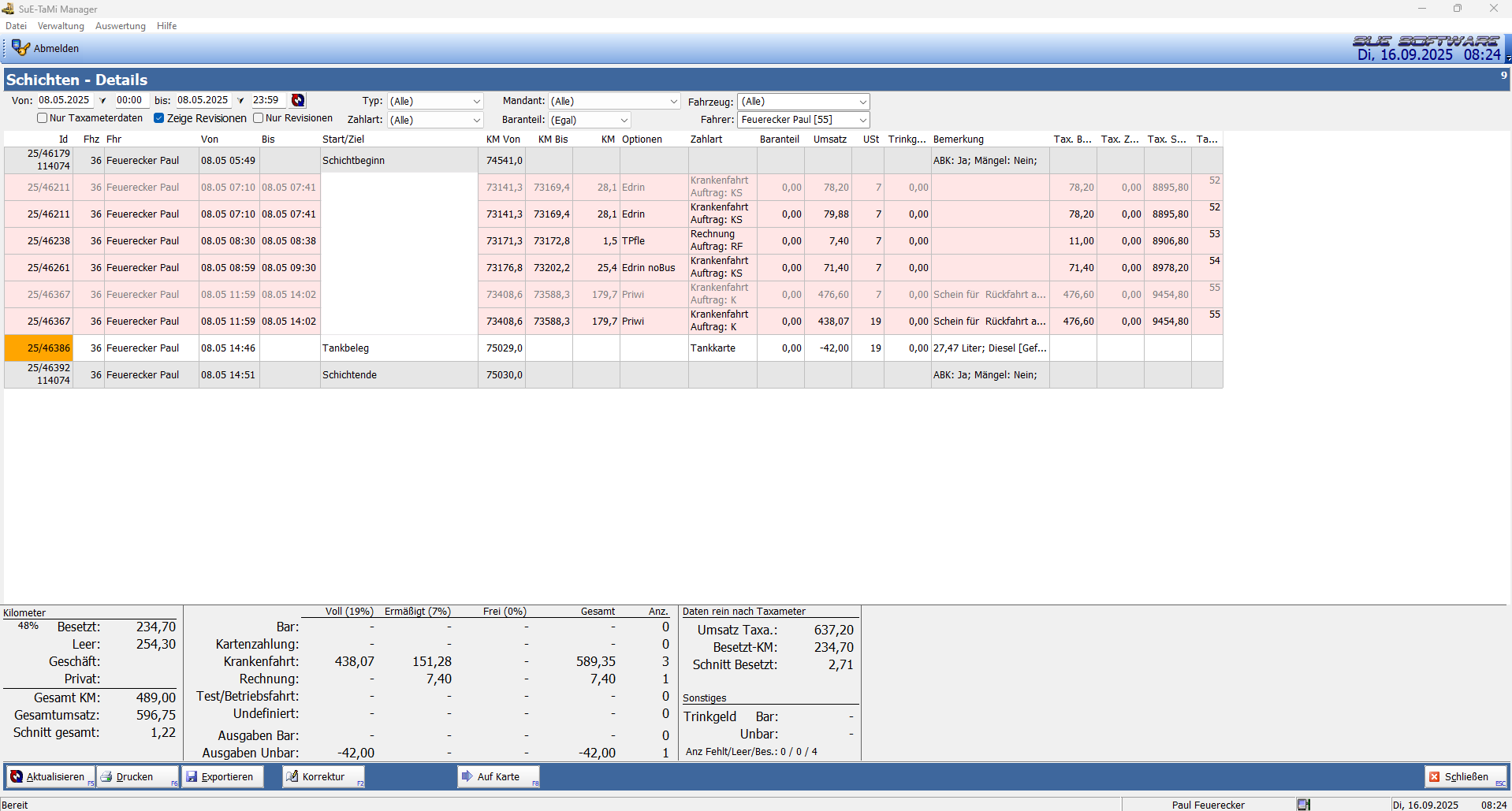Tick the Nur Revisionen checkbox
Image resolution: width=1512 pixels, height=811 pixels.
pyautogui.click(x=258, y=118)
